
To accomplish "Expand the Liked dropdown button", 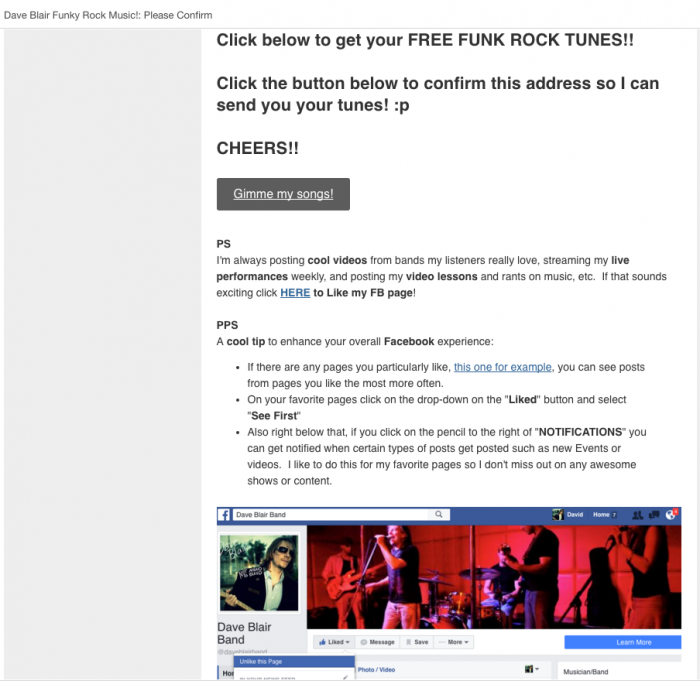I will (x=334, y=642).
